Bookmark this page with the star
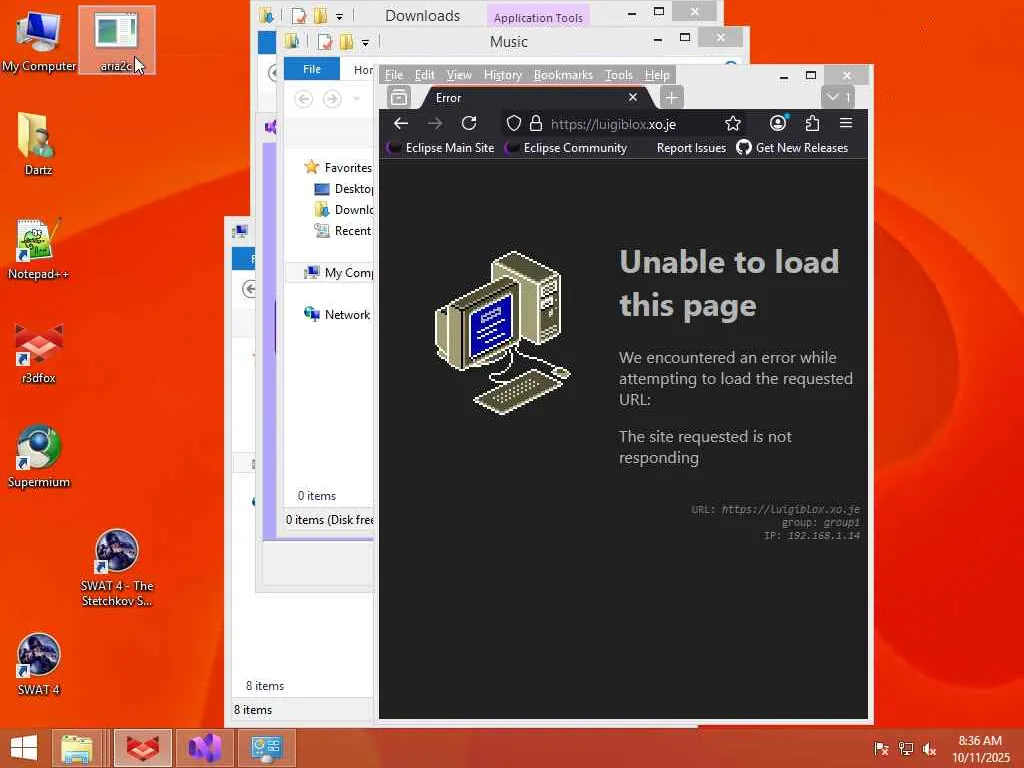Viewport: 1024px width, 768px height. (733, 123)
